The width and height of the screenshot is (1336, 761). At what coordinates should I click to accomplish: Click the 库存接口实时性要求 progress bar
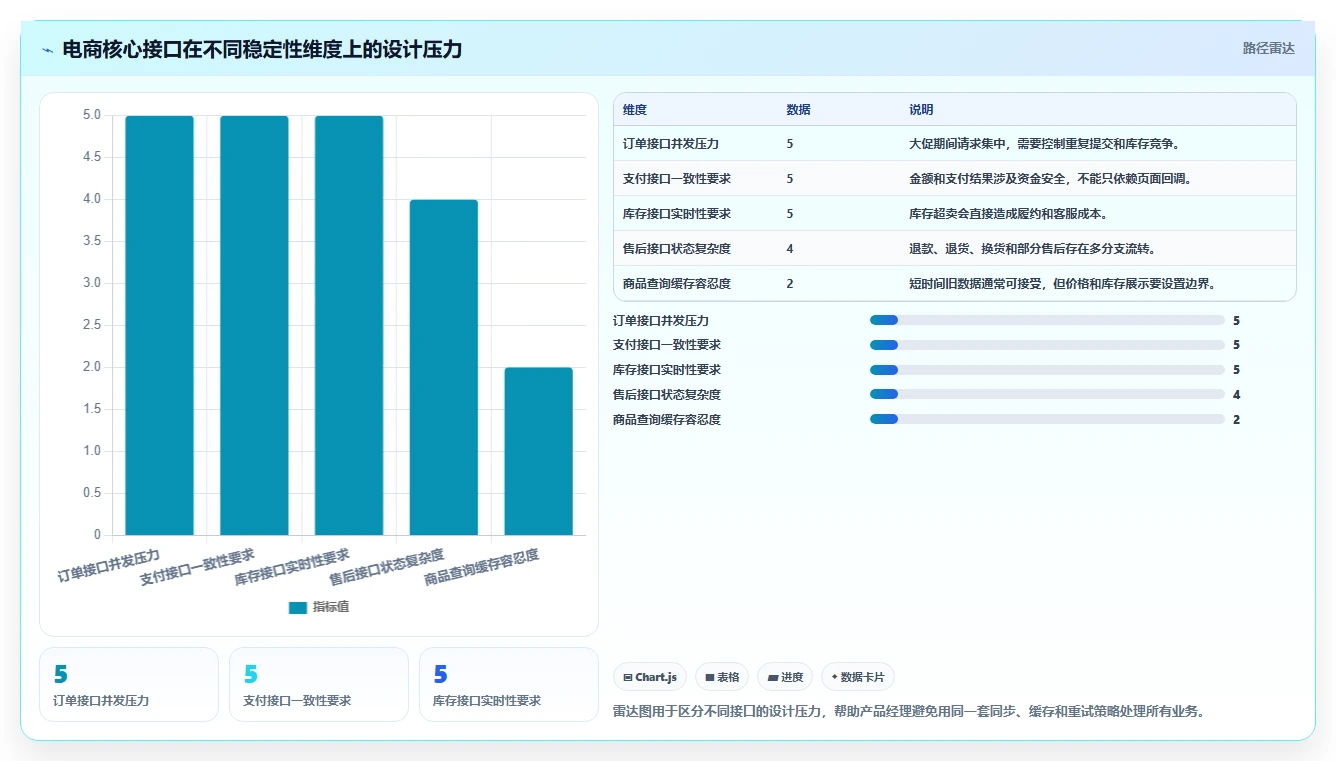click(1047, 370)
